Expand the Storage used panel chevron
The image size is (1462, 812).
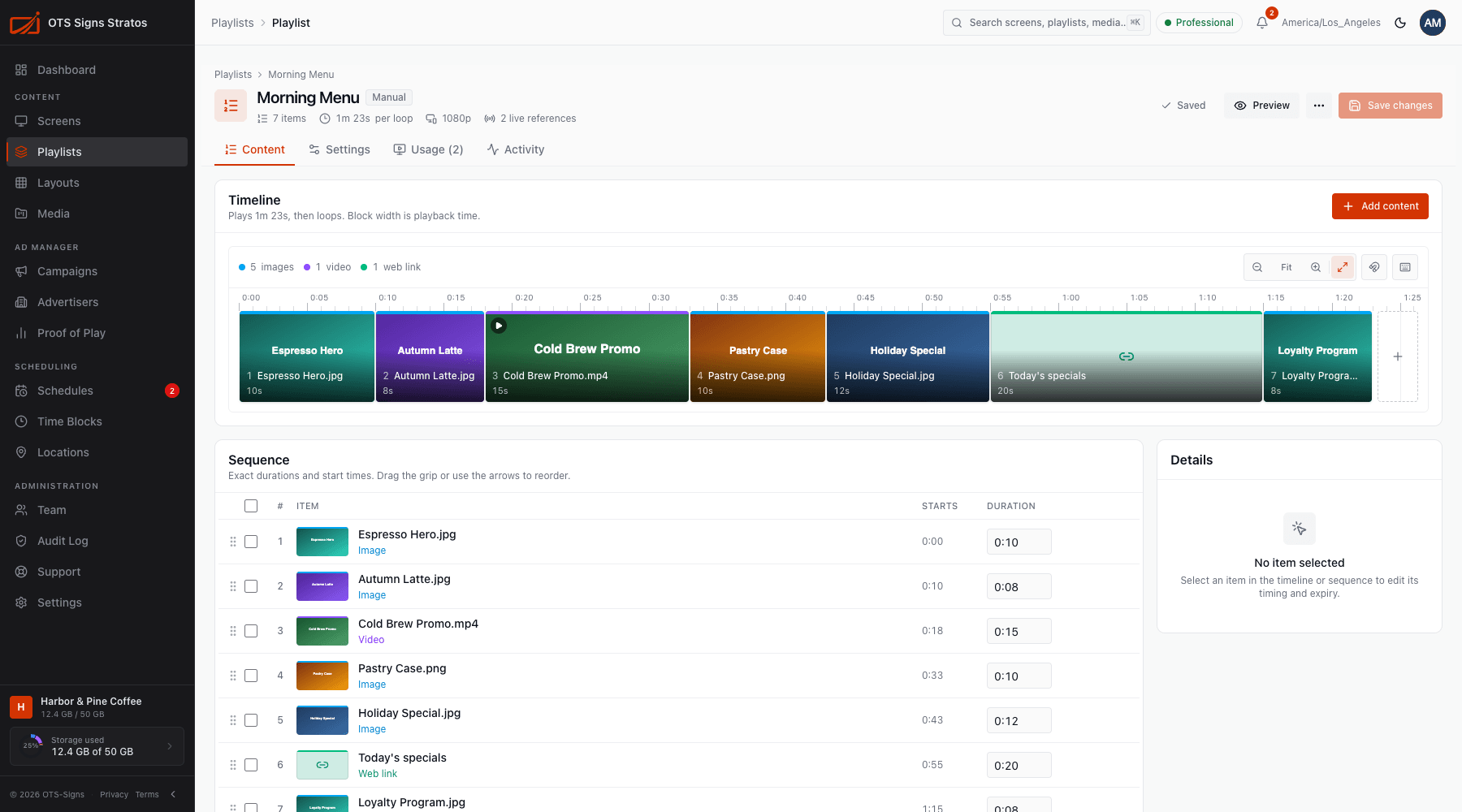[x=170, y=746]
